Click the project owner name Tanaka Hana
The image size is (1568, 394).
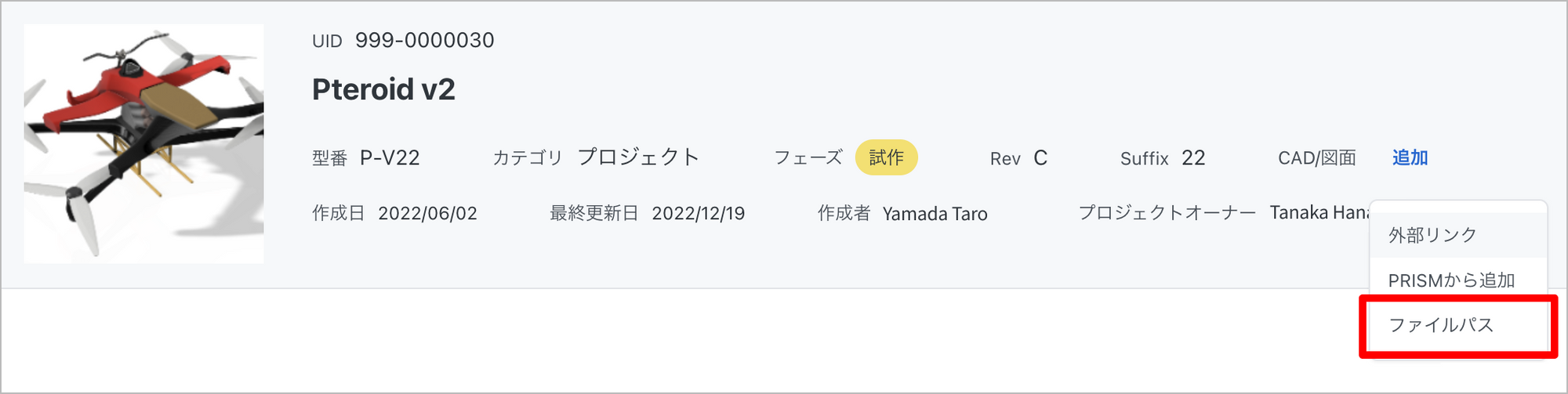point(1319,212)
